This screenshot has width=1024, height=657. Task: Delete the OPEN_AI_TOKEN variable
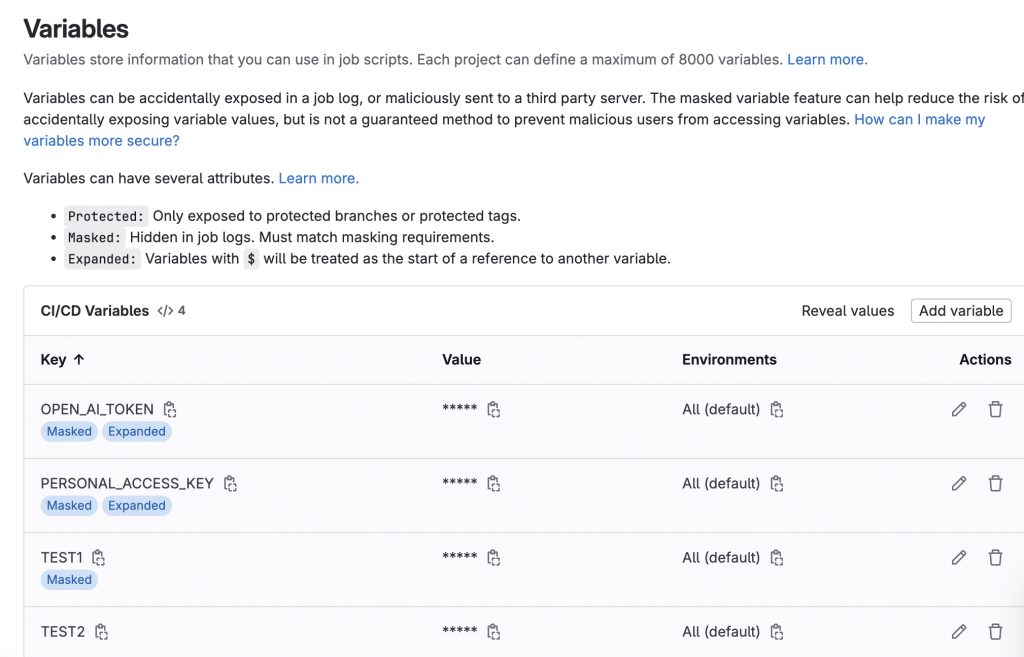[995, 409]
